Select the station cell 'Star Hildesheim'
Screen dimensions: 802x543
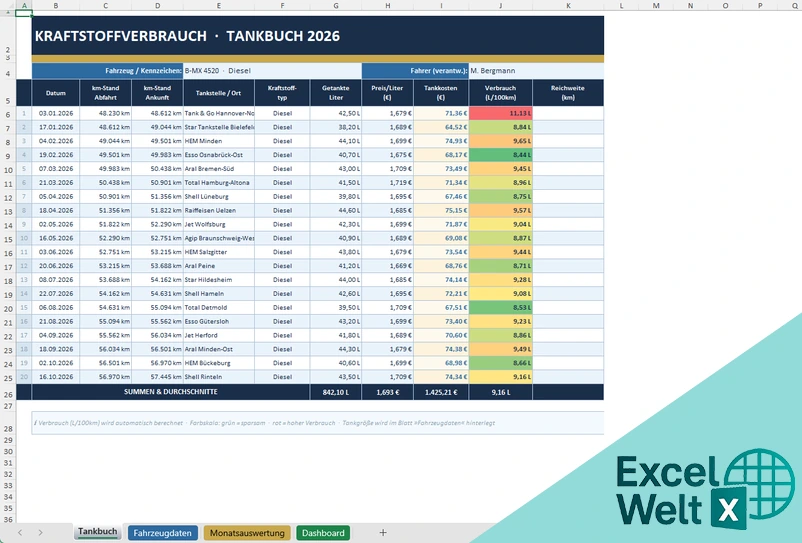click(x=218, y=279)
